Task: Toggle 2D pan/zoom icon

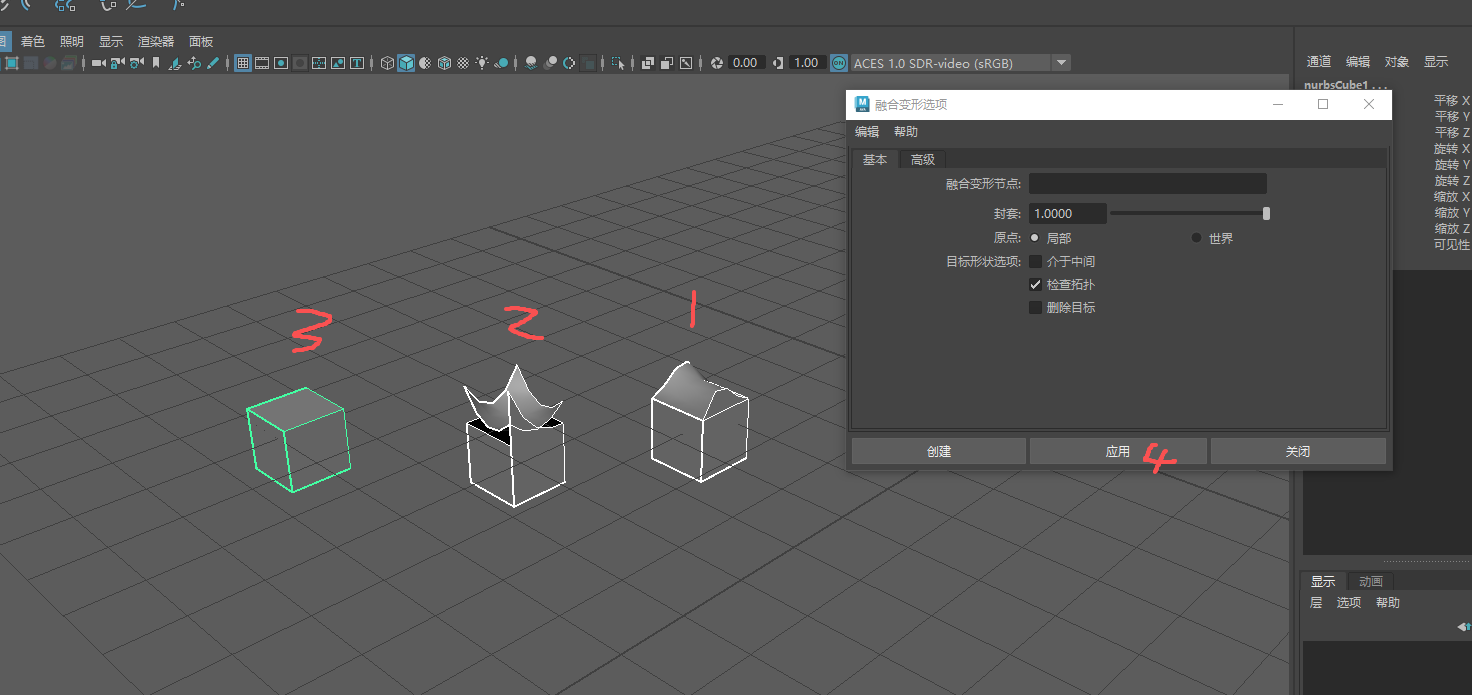Action: 194,63
